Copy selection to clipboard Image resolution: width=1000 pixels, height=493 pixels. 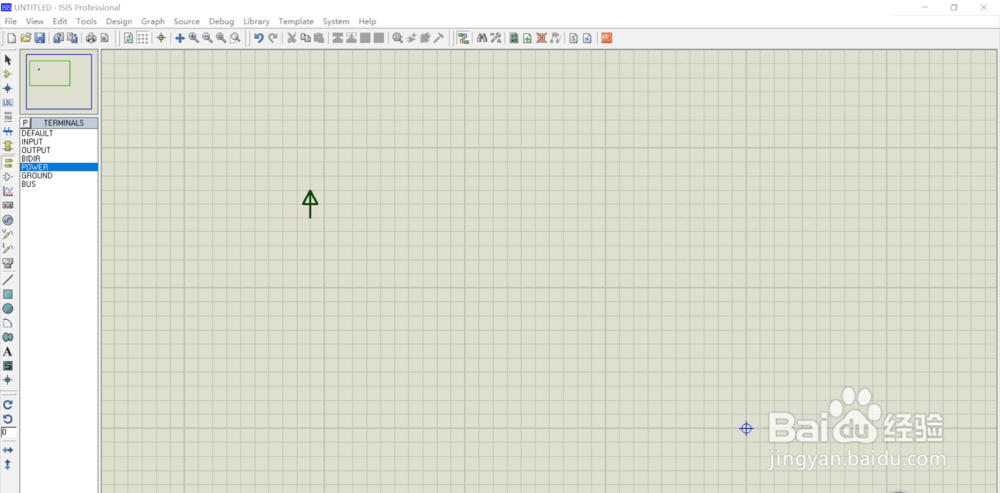(x=305, y=38)
